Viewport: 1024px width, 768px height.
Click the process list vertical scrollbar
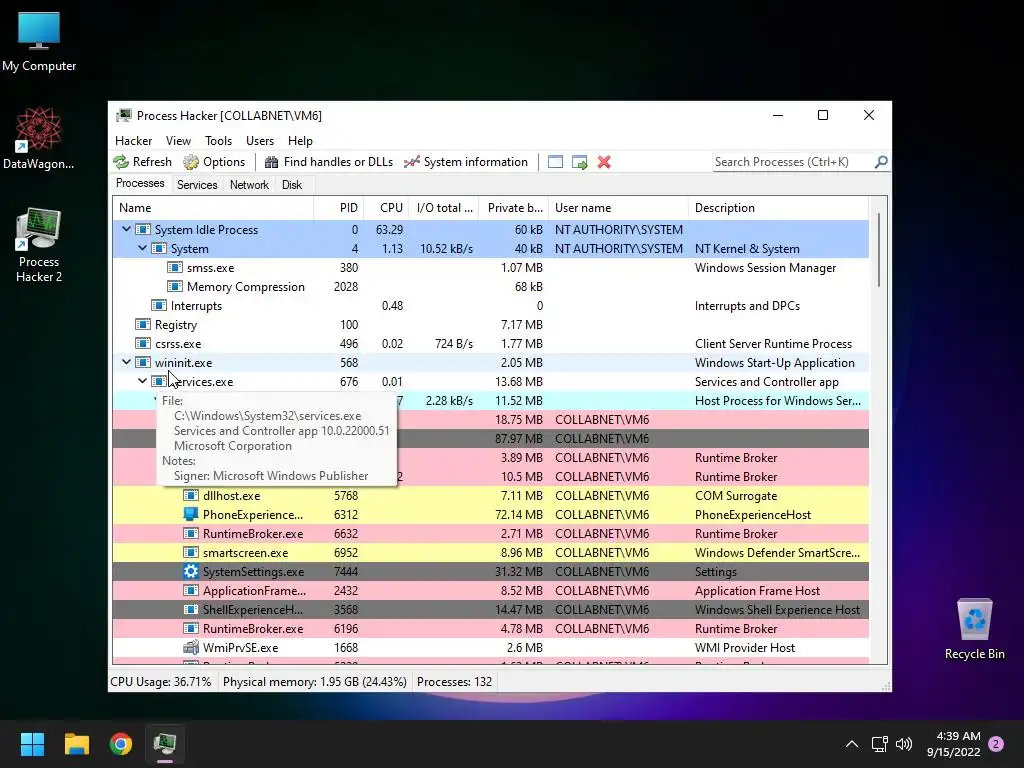coord(879,249)
